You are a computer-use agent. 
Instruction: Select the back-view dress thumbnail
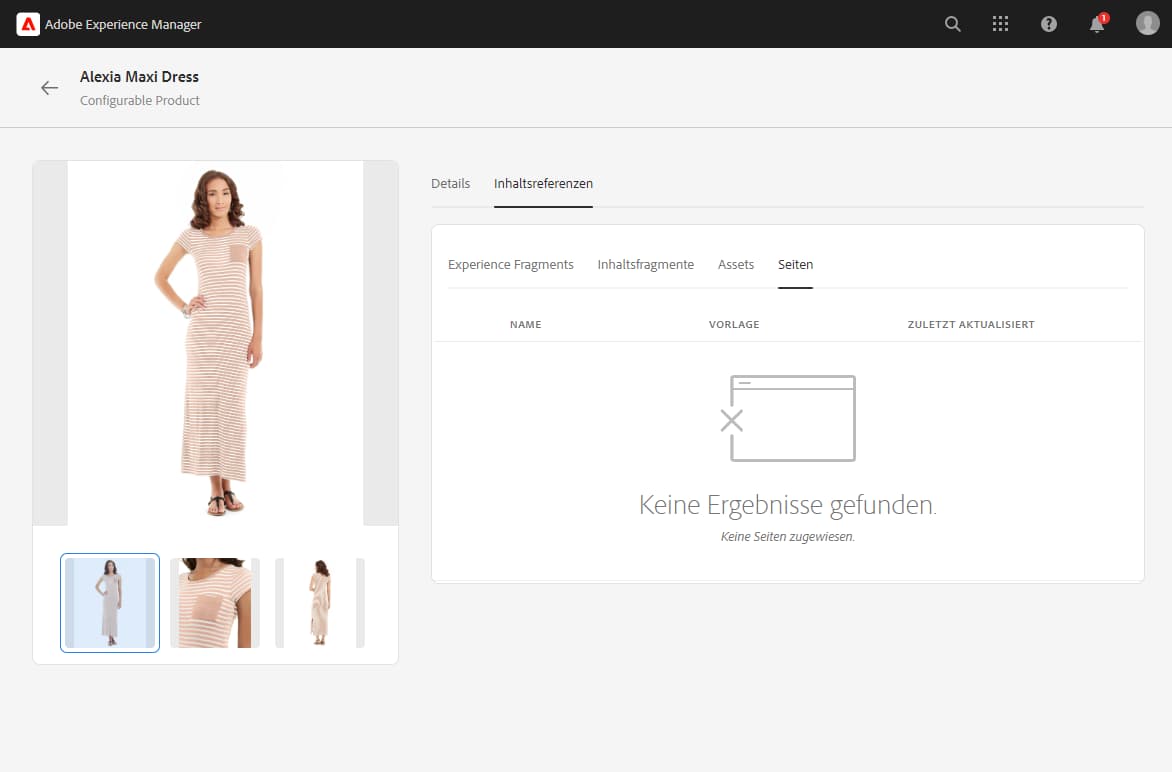click(319, 602)
